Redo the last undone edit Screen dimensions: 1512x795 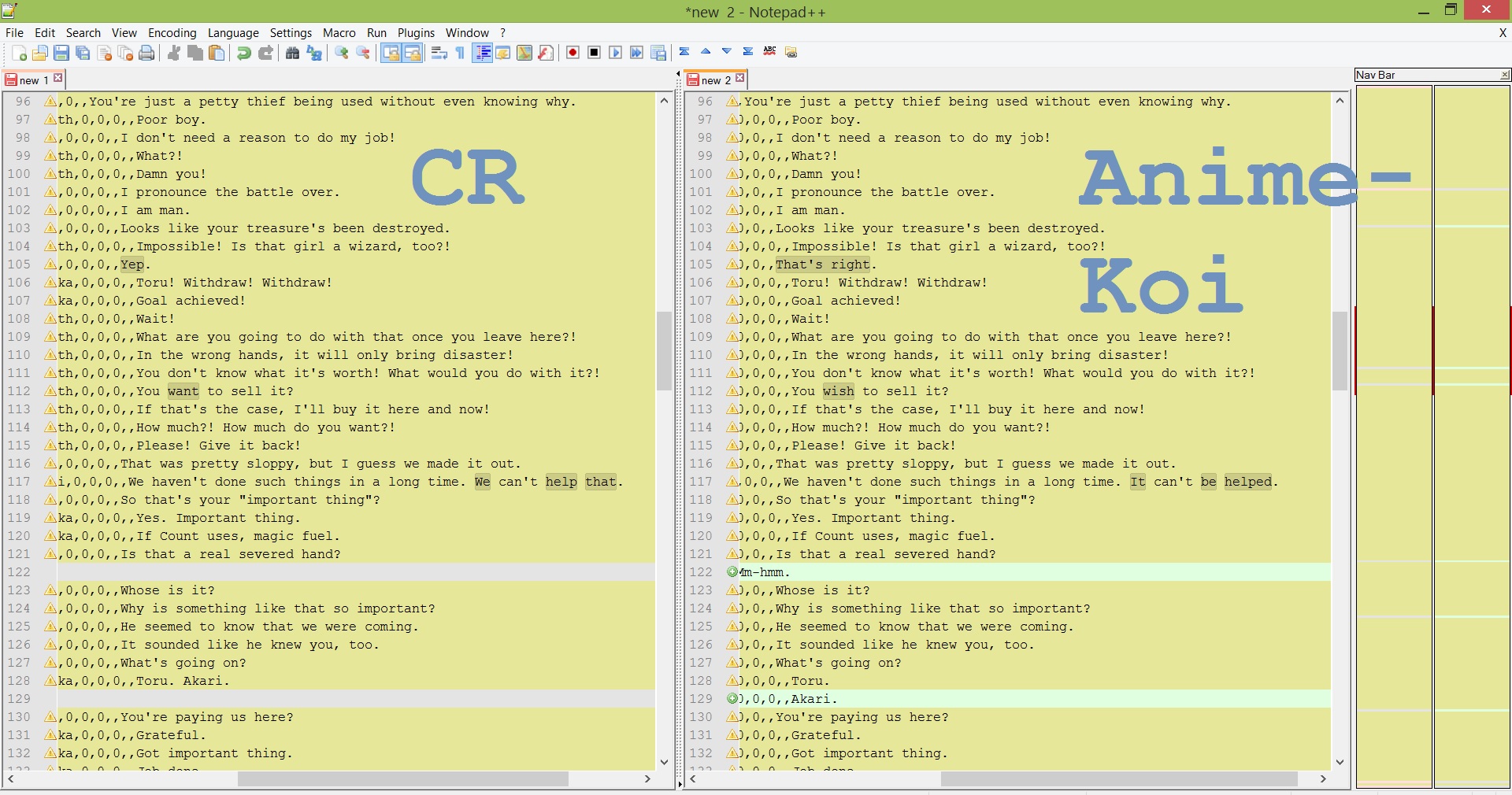265,53
